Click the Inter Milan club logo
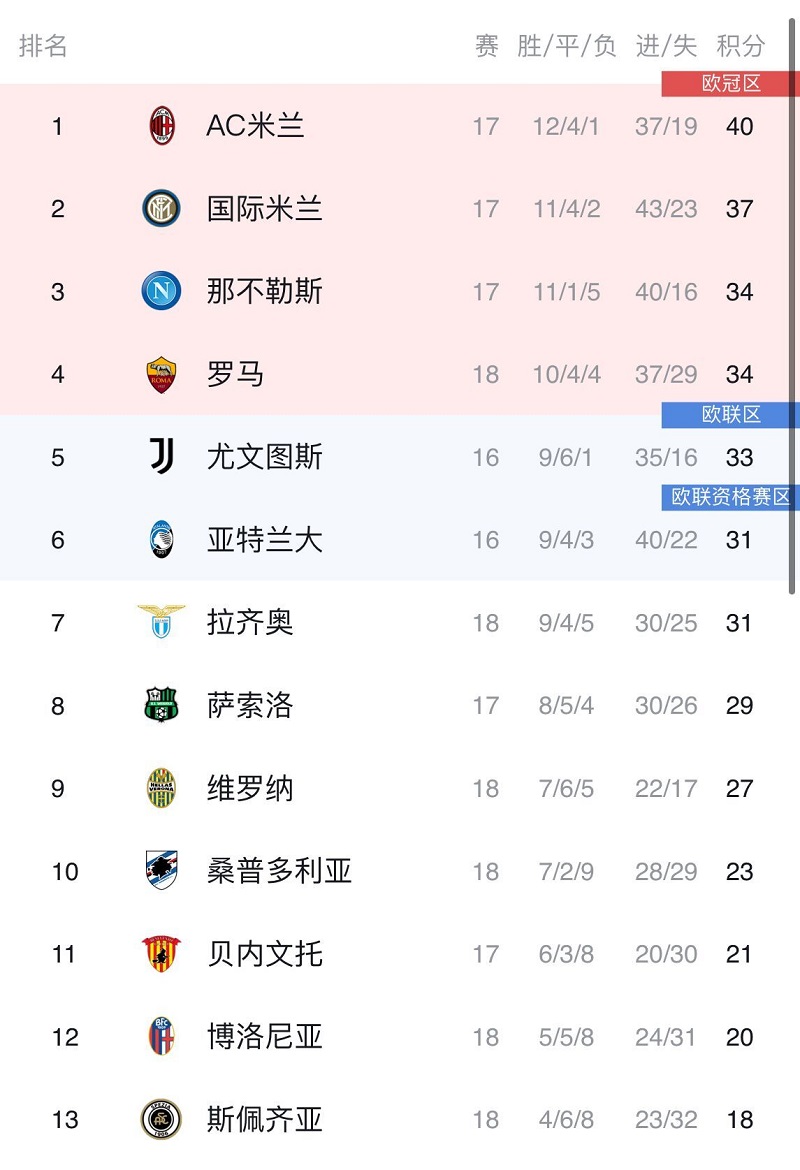Image resolution: width=800 pixels, height=1170 pixels. click(161, 208)
